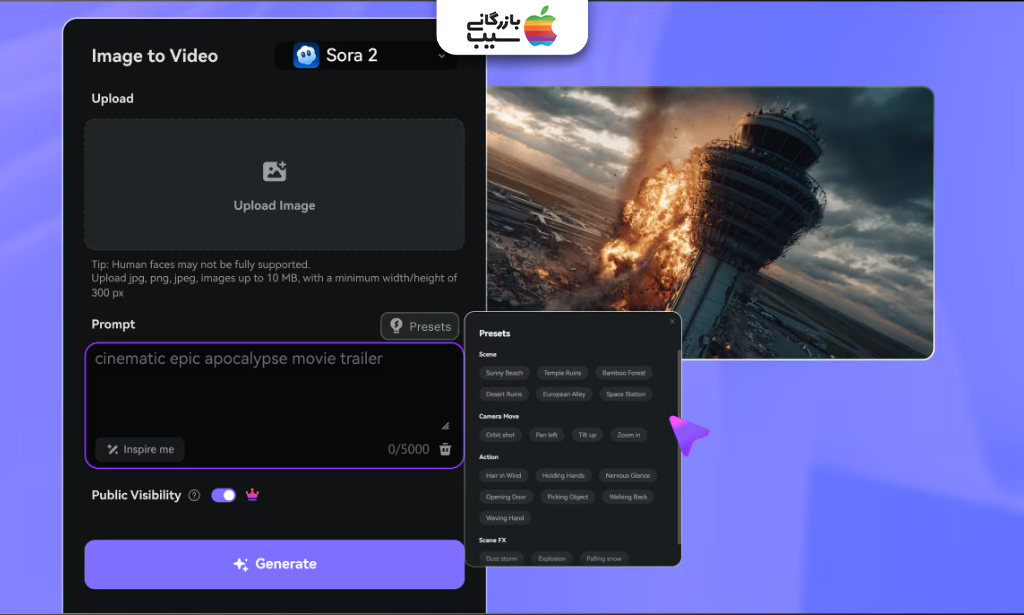Click the trash icon to clear prompt
This screenshot has width=1024, height=615.
(446, 450)
